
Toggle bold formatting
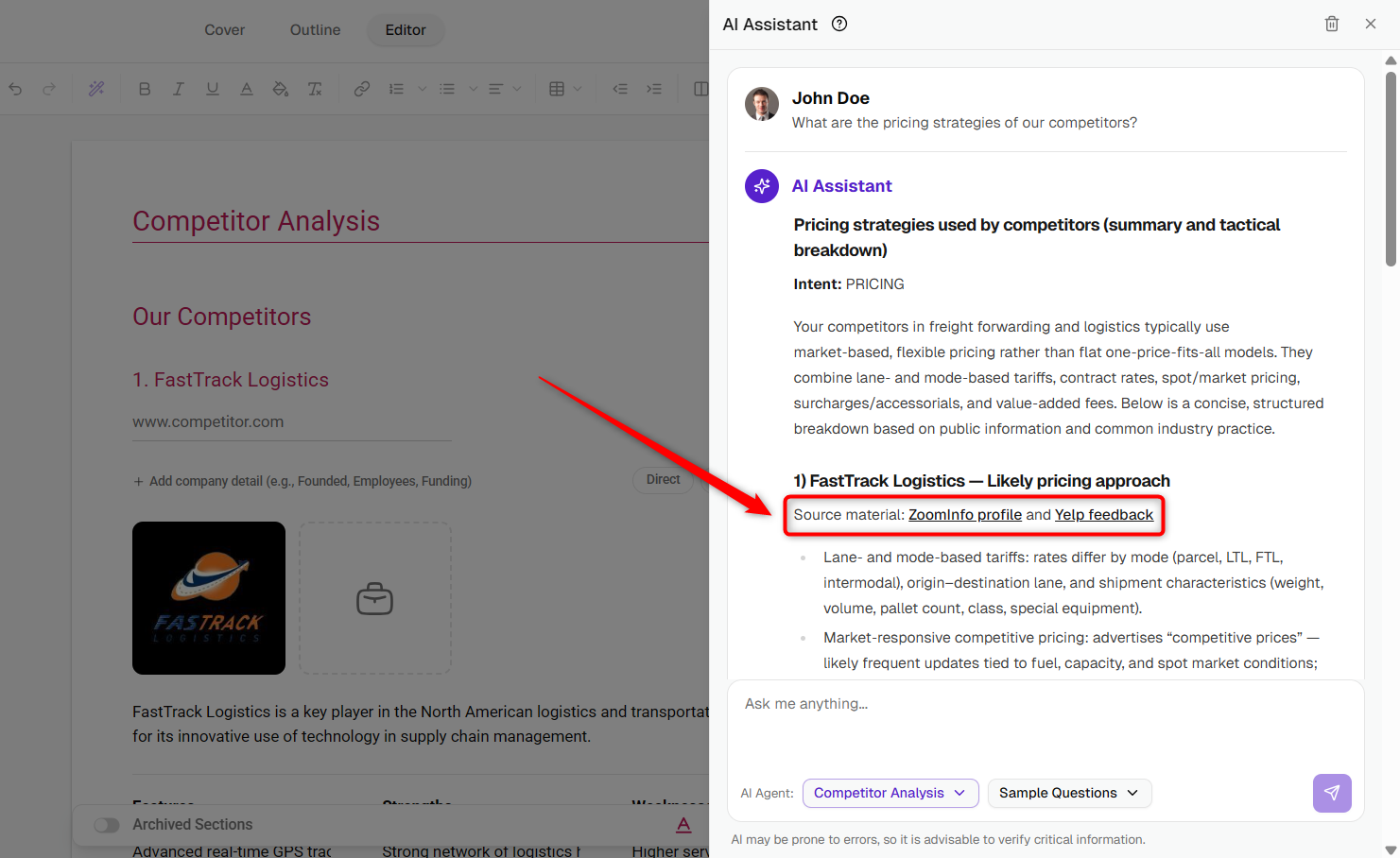[x=145, y=89]
